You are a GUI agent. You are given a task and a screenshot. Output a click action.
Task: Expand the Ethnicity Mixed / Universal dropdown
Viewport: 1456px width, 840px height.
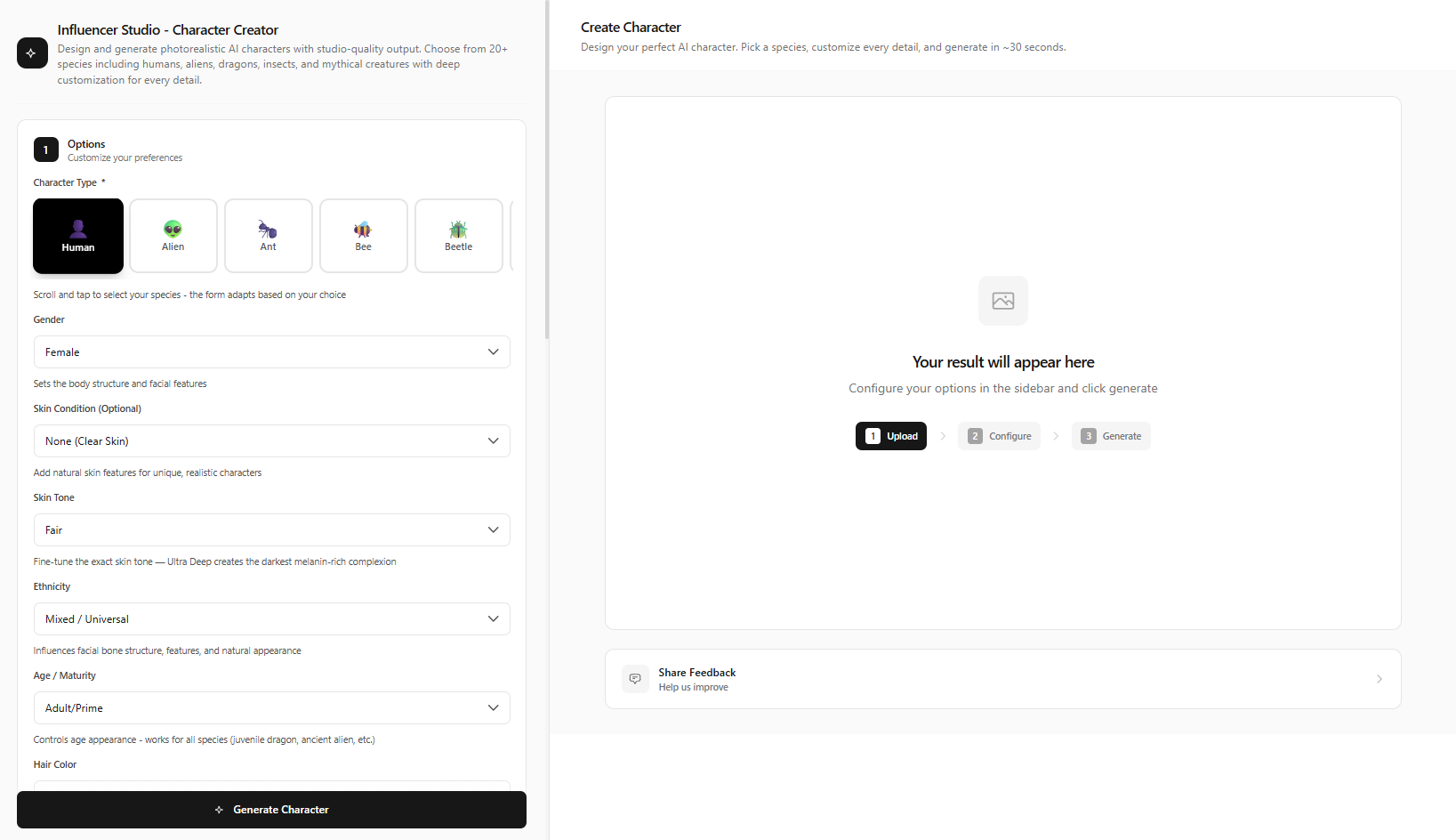(271, 619)
